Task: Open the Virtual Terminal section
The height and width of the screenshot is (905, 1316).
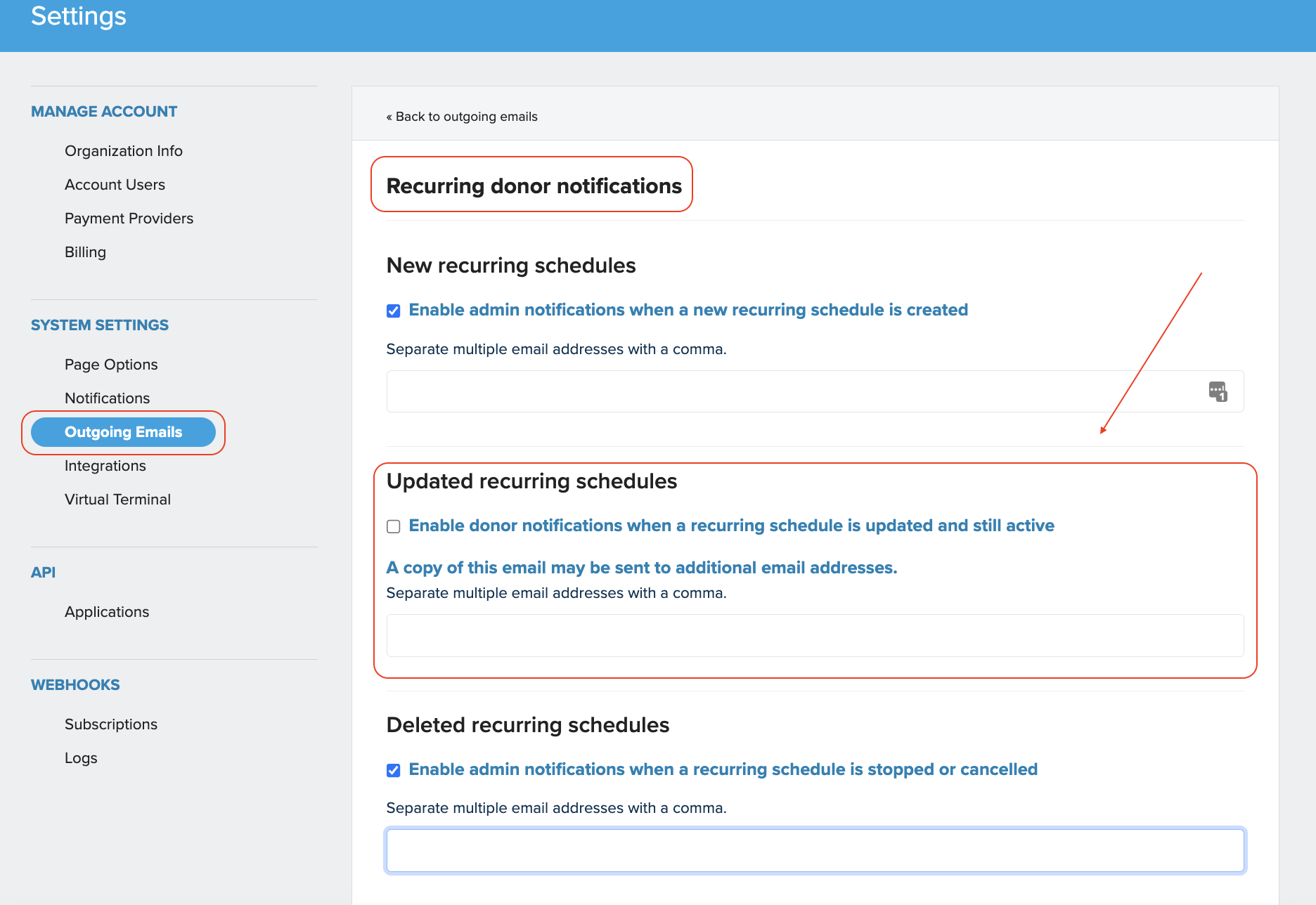Action: 117,499
